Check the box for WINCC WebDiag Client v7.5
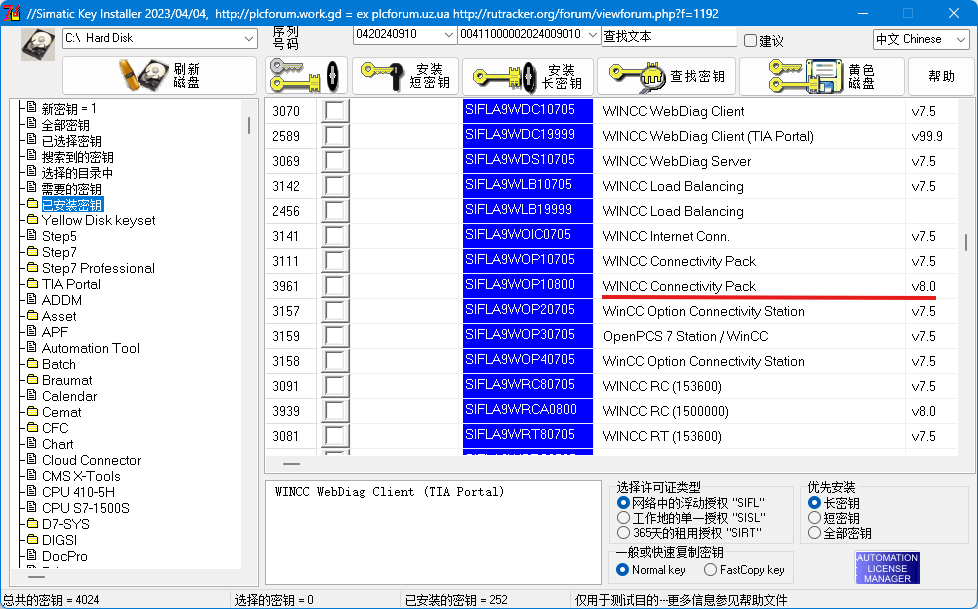The height and width of the screenshot is (609, 978). [x=335, y=111]
